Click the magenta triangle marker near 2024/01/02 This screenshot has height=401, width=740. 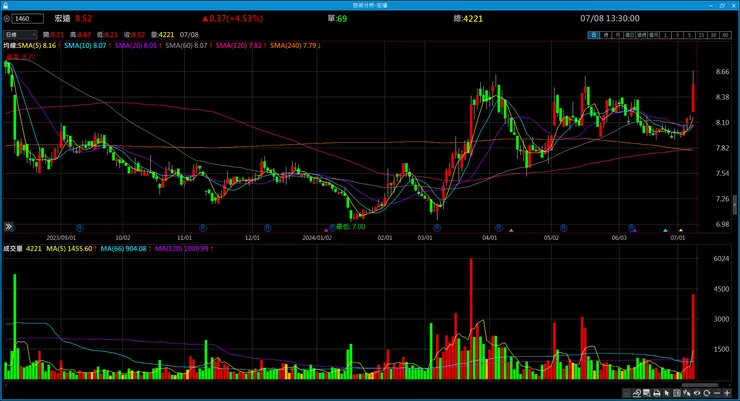tap(326, 230)
